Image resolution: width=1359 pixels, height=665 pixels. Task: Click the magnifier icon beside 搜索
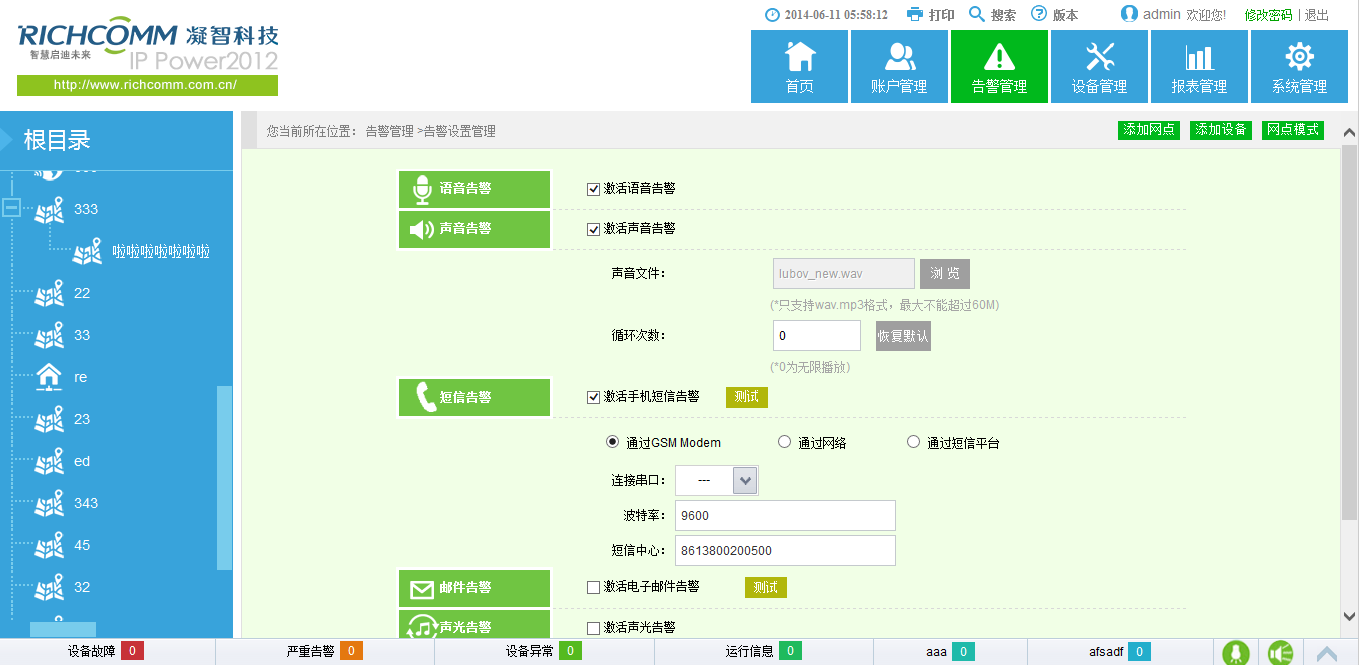pos(974,15)
